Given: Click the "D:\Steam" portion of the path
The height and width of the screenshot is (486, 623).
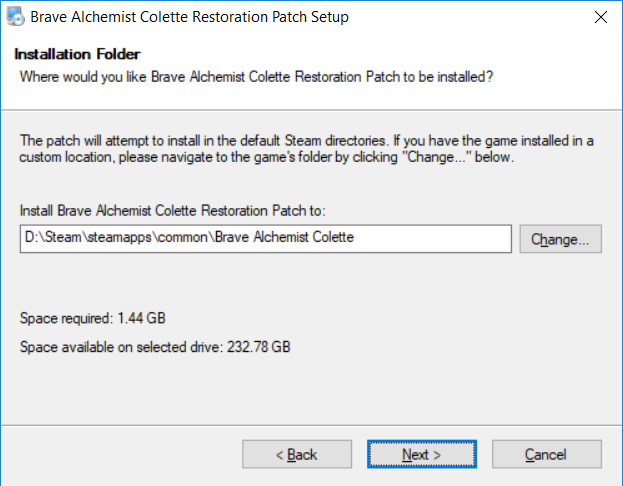Looking at the screenshot, I should pos(47,238).
